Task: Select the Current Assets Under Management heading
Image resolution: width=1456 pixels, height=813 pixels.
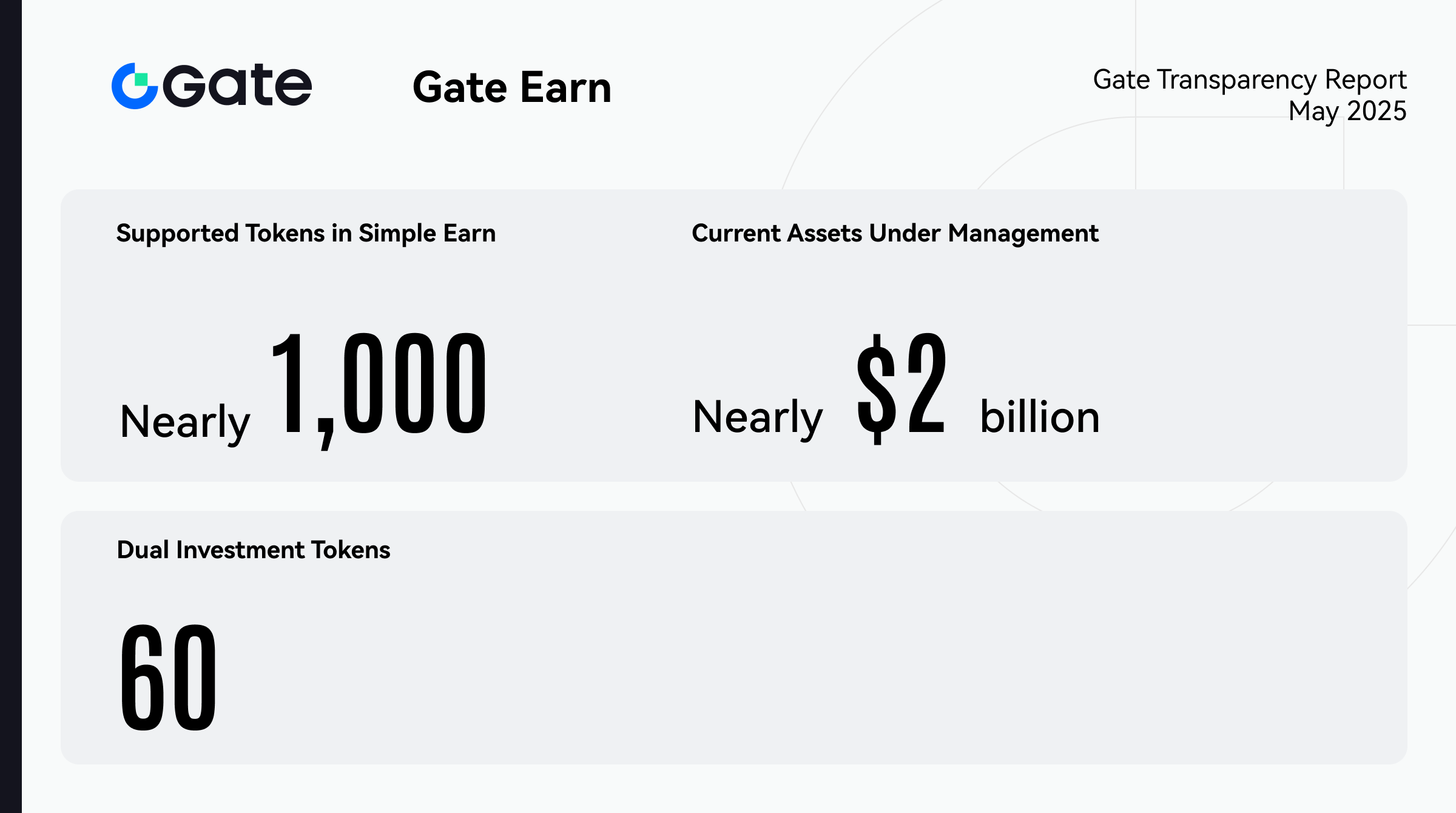Action: 895,234
